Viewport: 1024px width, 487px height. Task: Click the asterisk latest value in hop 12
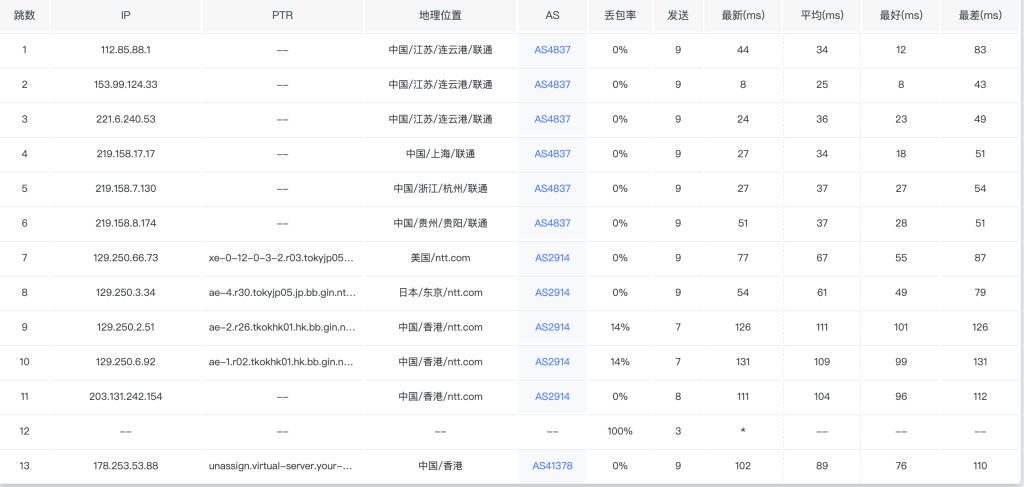coord(743,431)
